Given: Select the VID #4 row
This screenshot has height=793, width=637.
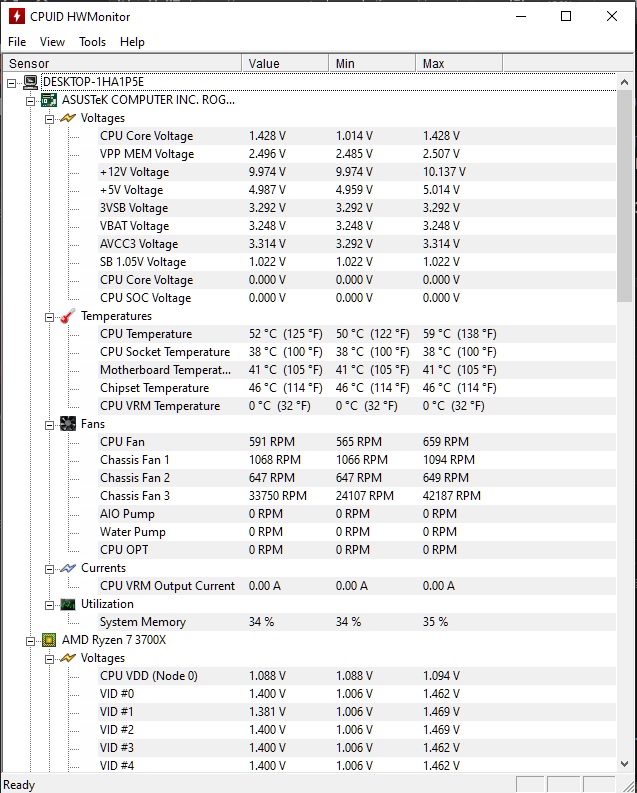Looking at the screenshot, I should tap(356, 766).
